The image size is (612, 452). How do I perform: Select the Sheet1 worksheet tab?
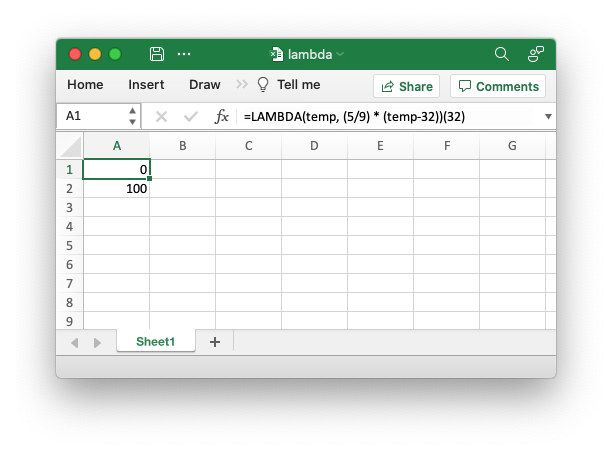click(x=155, y=342)
